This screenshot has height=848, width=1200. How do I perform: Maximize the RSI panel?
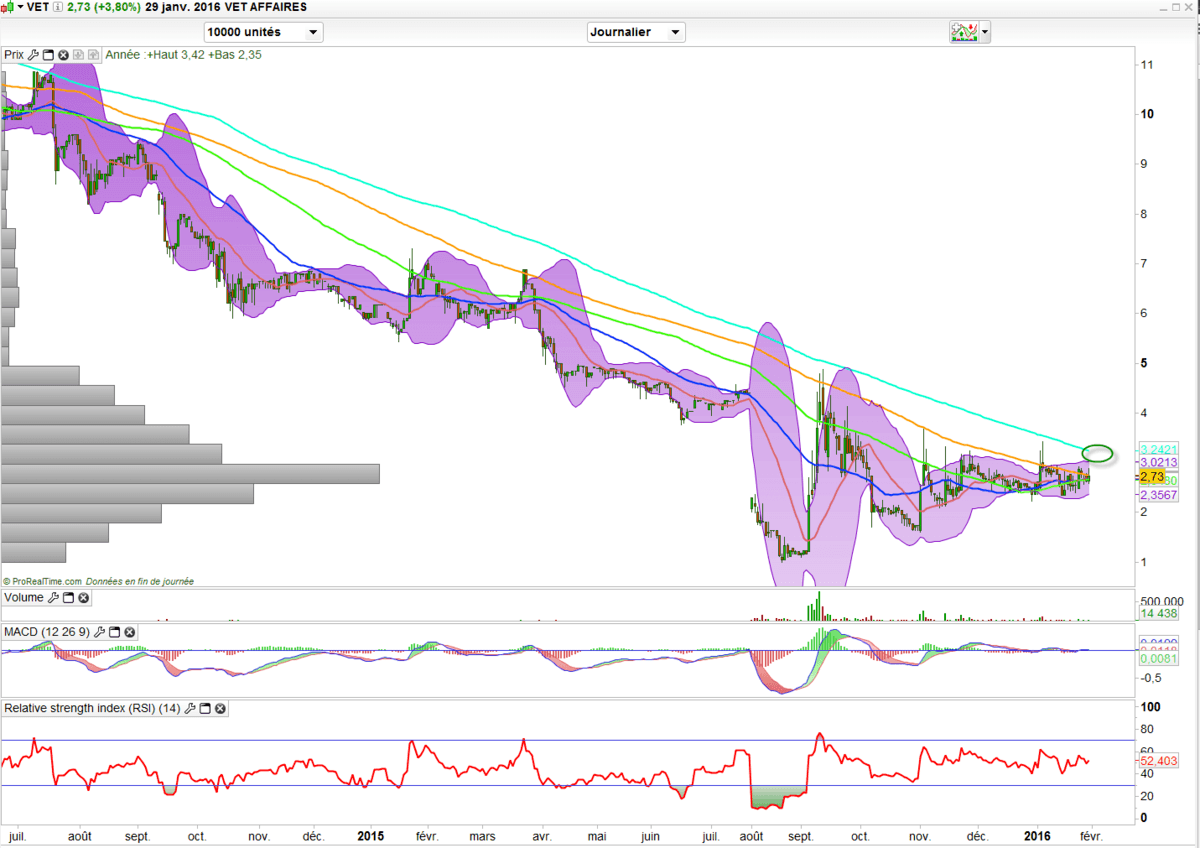[x=205, y=709]
